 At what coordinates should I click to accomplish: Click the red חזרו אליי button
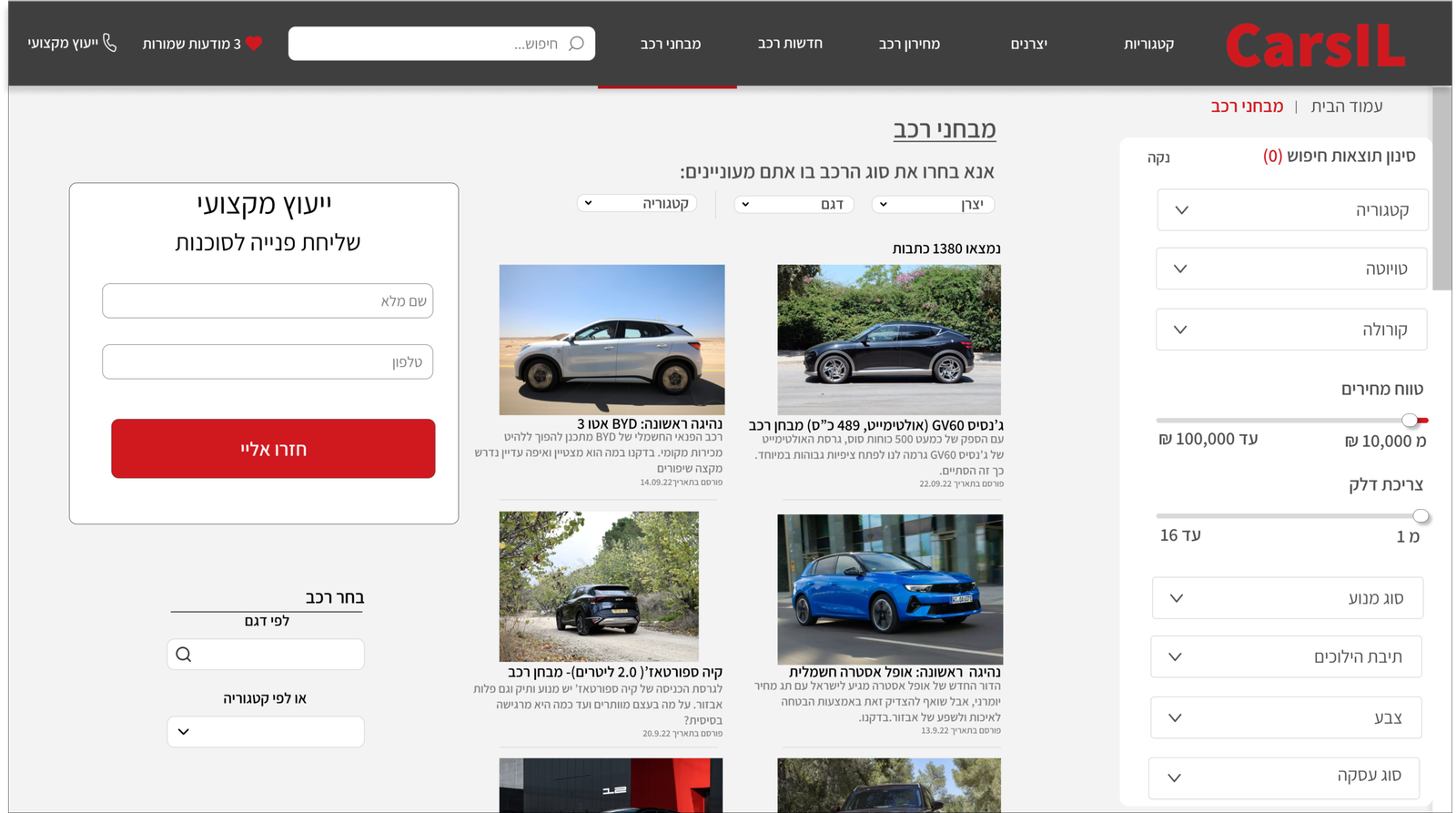tap(273, 449)
